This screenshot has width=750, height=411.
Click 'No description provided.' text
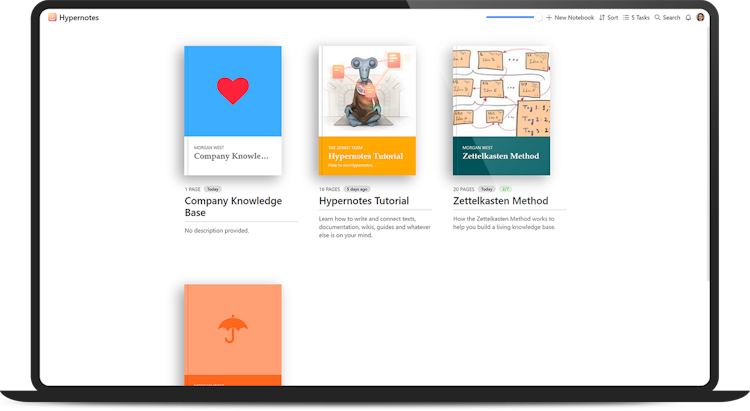[217, 231]
